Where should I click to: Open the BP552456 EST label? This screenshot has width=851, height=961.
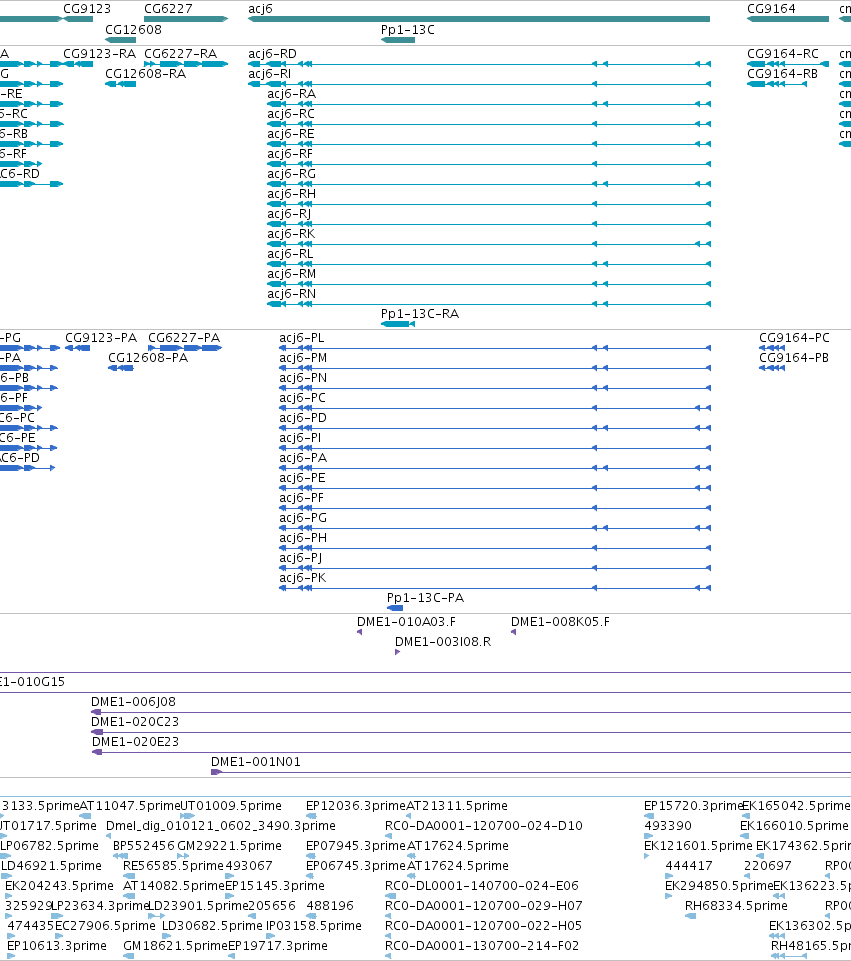click(x=144, y=846)
